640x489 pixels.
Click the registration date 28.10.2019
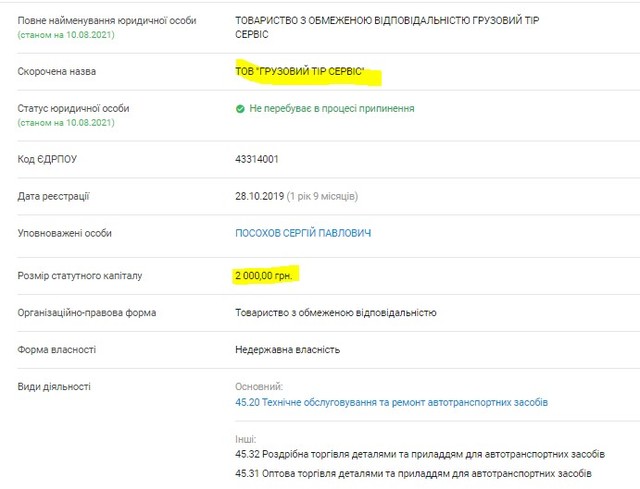point(258,196)
